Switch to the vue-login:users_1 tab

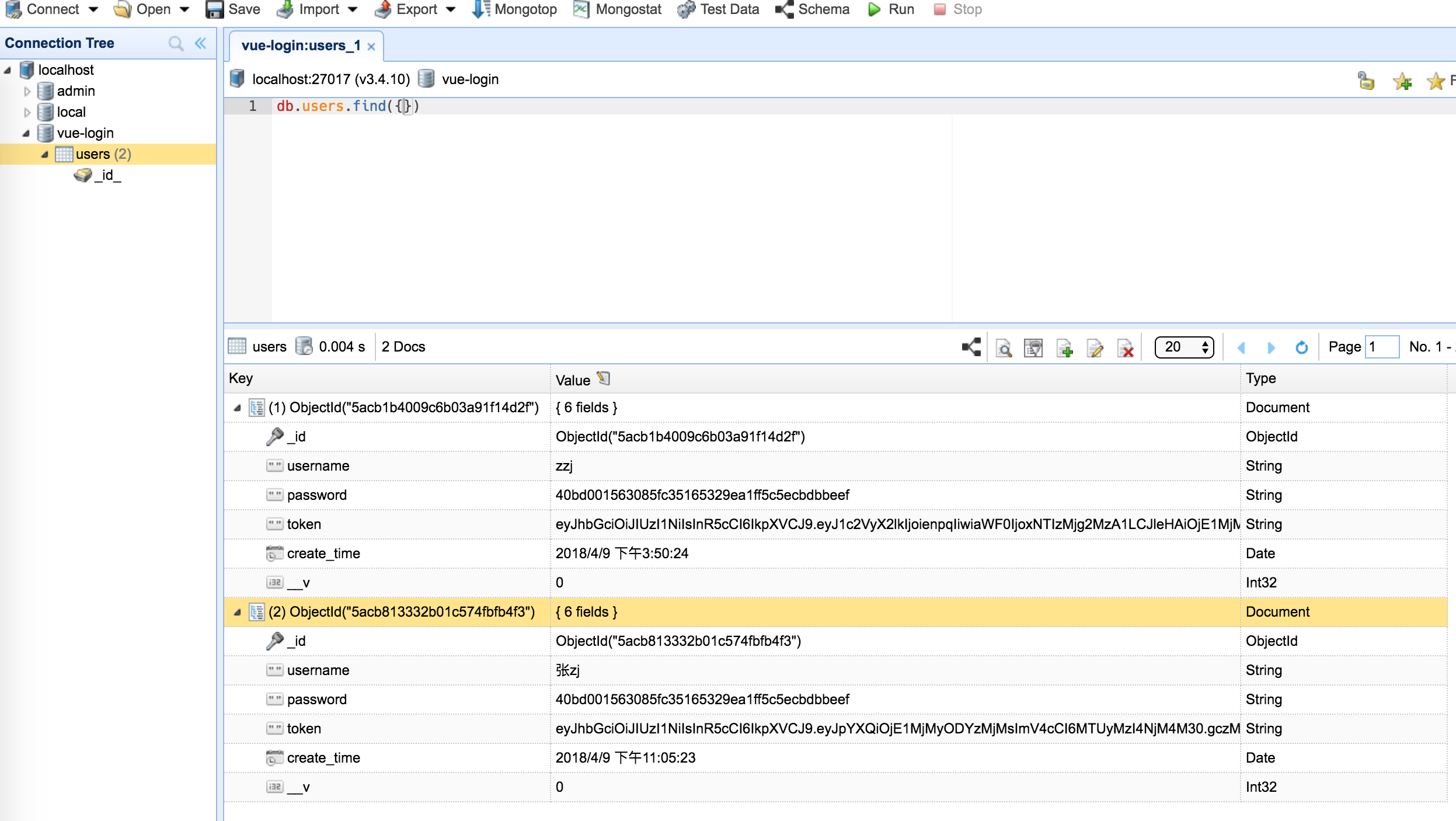300,46
